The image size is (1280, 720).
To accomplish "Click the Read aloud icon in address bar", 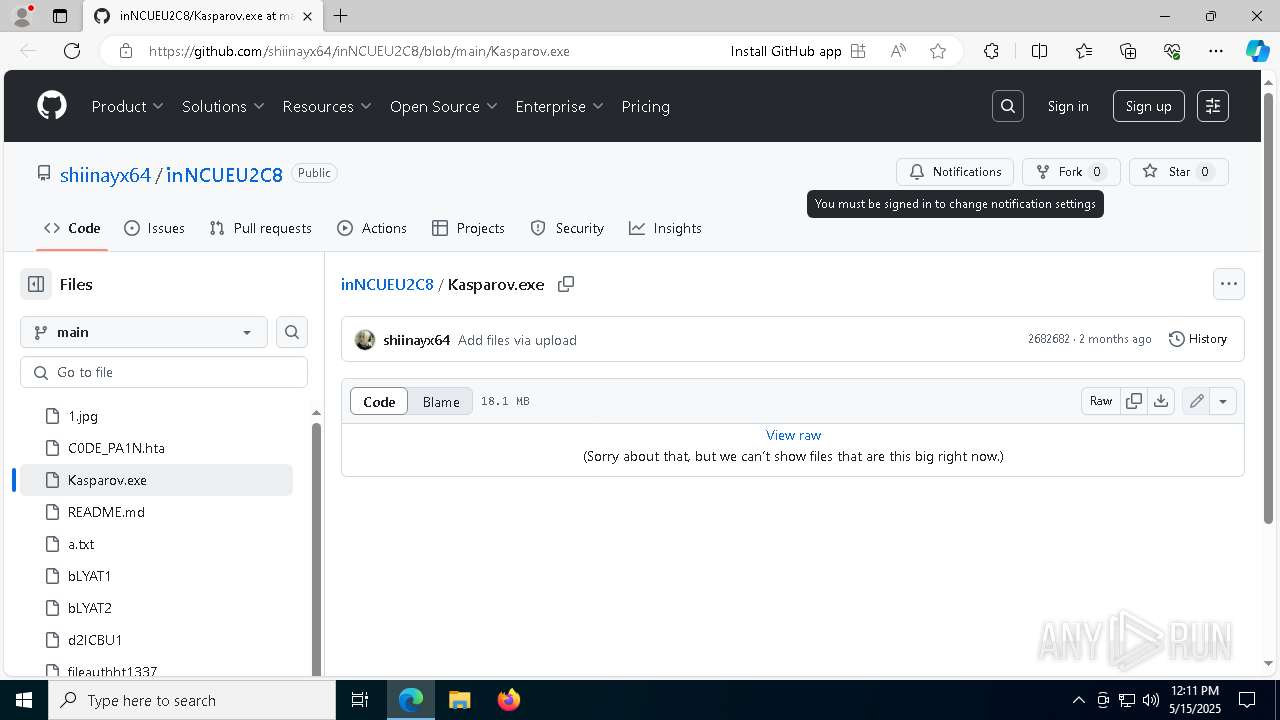I will point(898,51).
